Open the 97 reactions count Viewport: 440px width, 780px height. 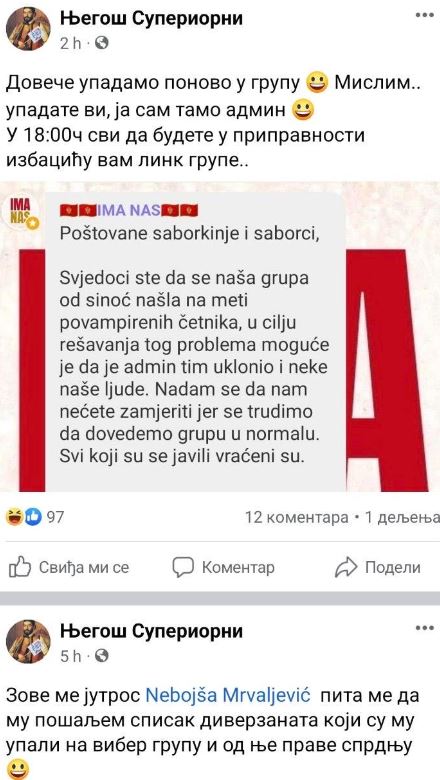(55, 518)
